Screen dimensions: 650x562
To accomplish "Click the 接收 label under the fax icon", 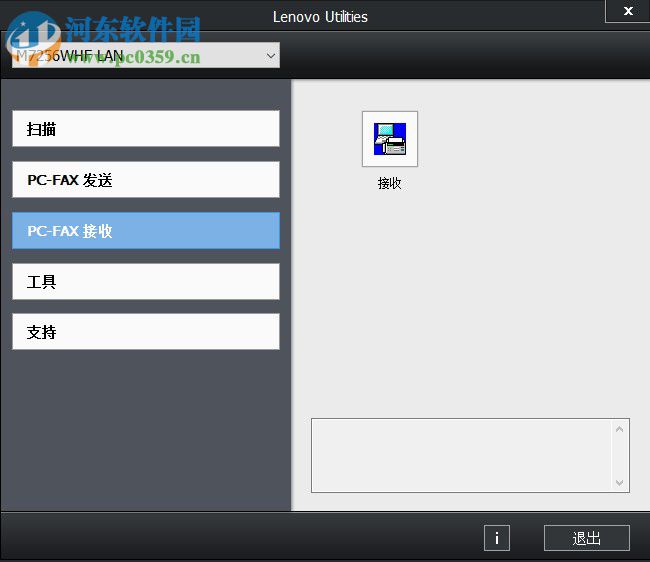I will tap(390, 183).
